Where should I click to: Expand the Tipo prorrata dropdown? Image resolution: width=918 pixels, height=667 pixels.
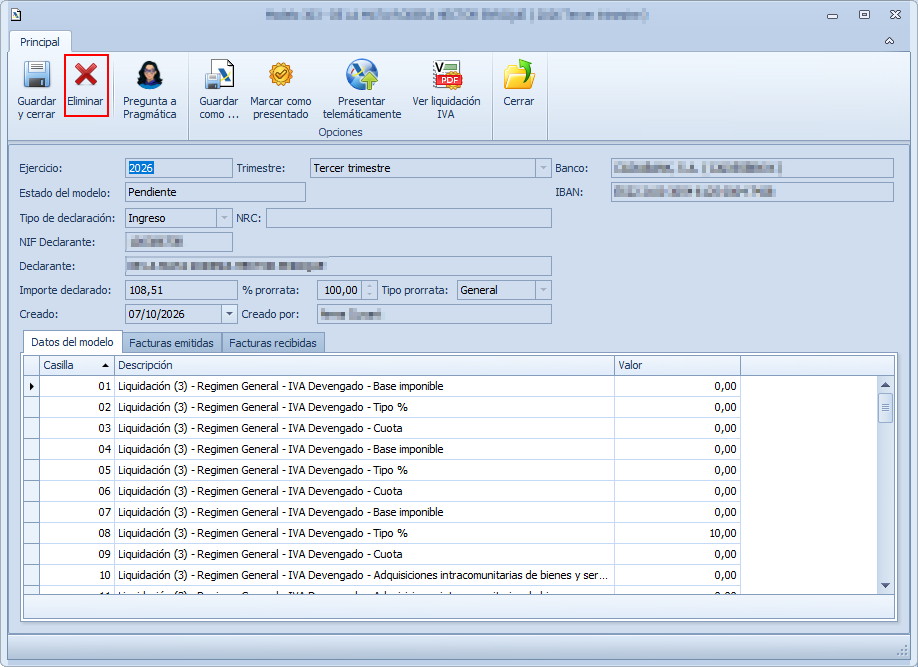click(543, 290)
